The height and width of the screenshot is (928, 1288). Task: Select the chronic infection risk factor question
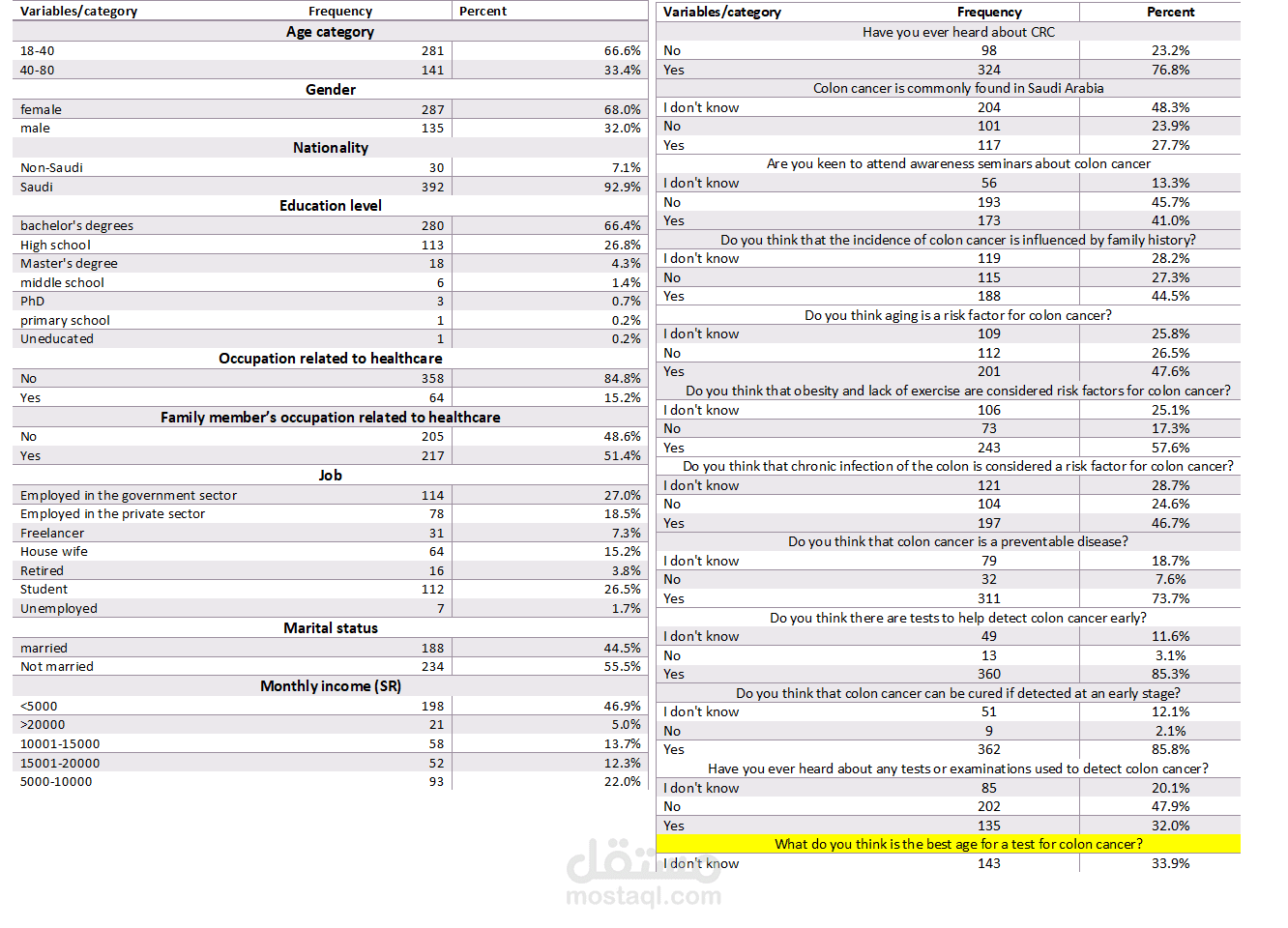click(x=958, y=466)
